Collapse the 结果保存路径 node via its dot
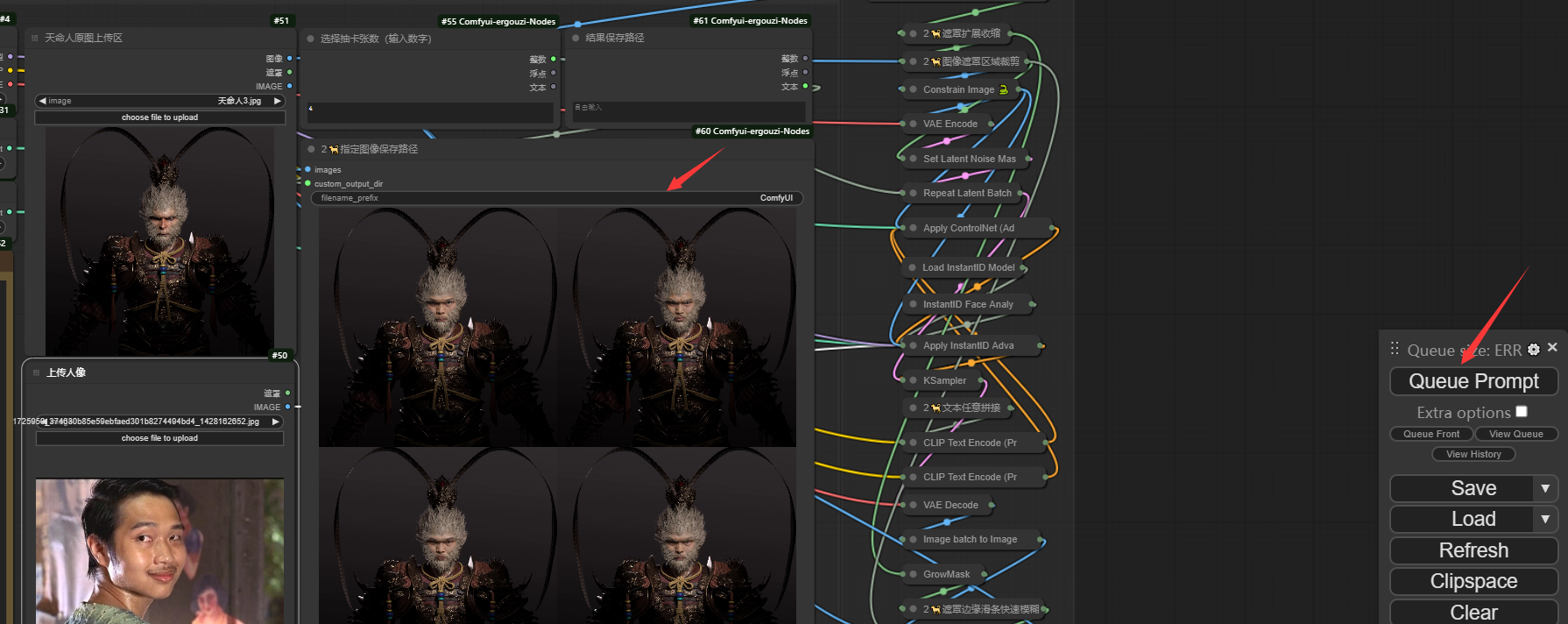 pyautogui.click(x=576, y=38)
